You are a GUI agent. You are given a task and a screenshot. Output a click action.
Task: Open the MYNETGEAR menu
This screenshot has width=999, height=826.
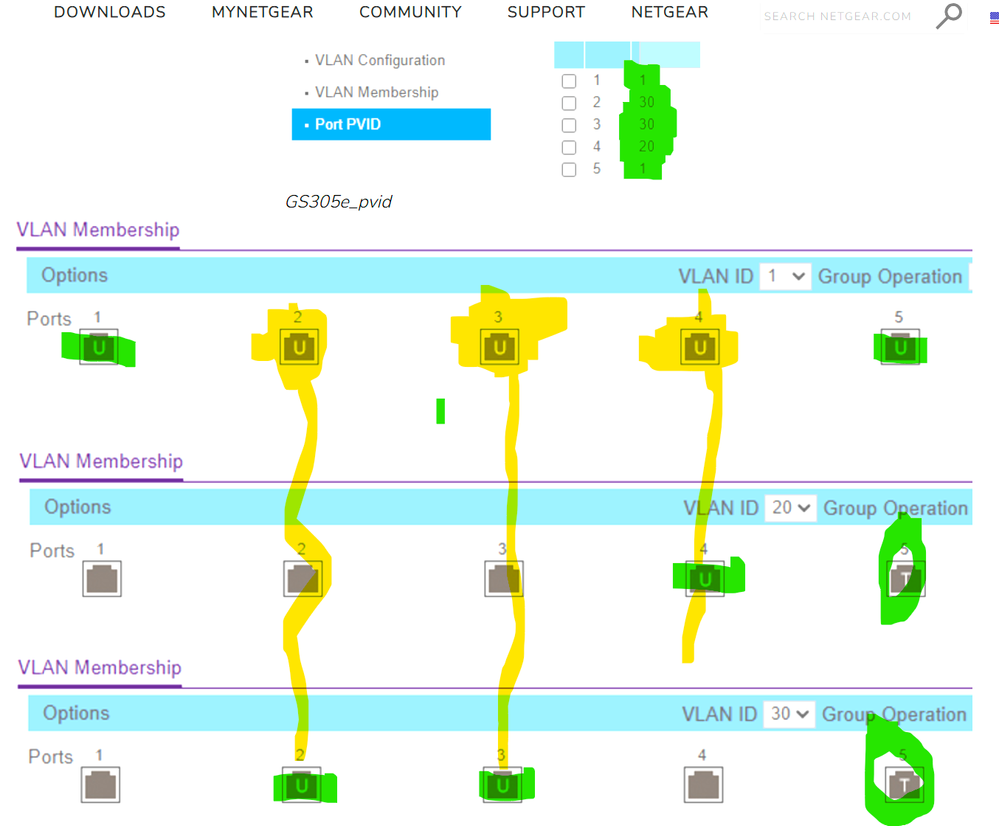pyautogui.click(x=262, y=12)
